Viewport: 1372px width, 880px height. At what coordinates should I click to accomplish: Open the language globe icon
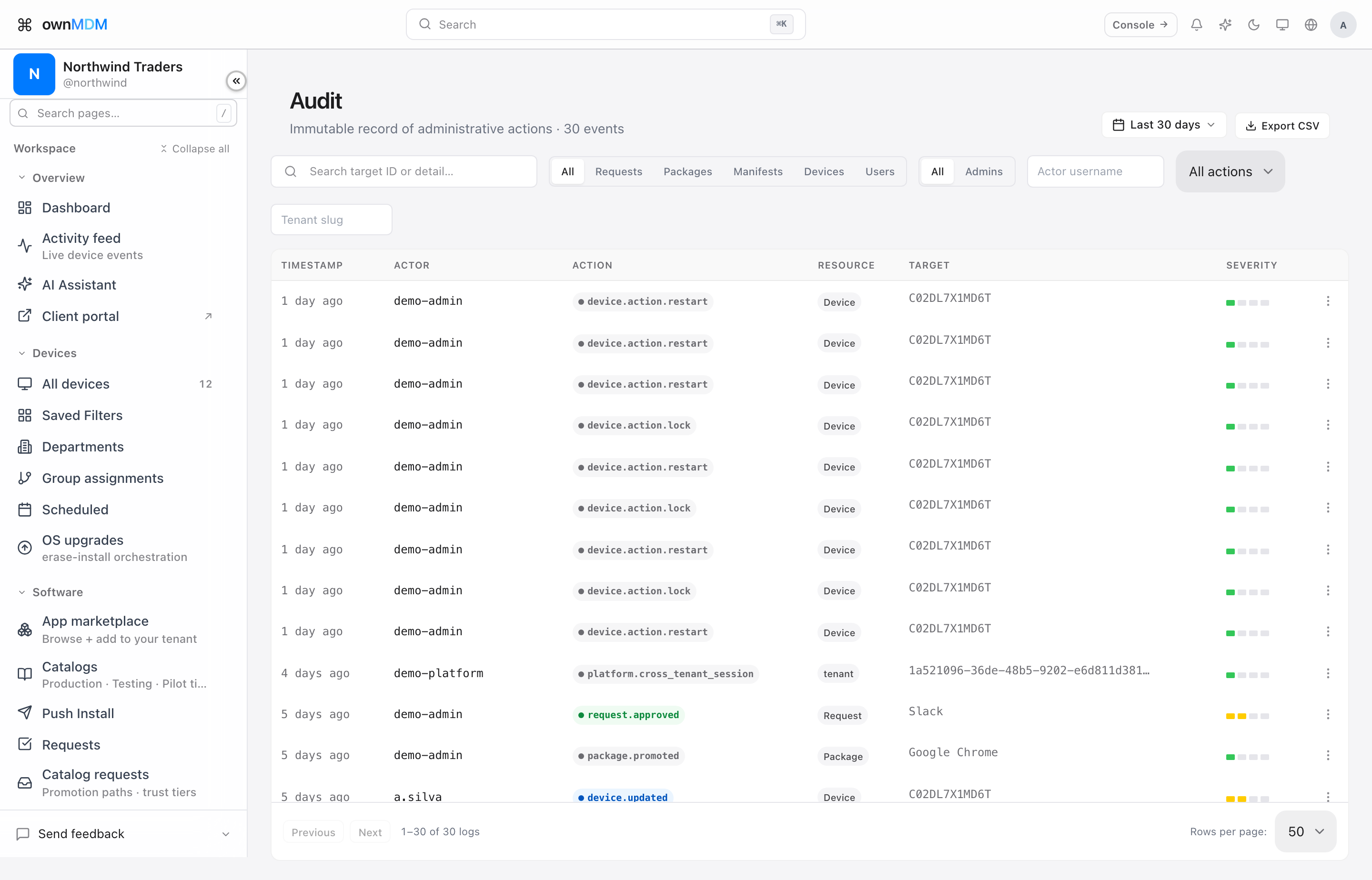click(x=1311, y=25)
